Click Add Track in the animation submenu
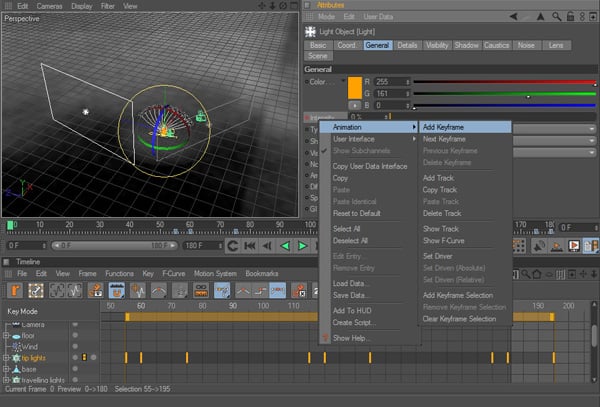This screenshot has height=407, width=600. (x=437, y=176)
